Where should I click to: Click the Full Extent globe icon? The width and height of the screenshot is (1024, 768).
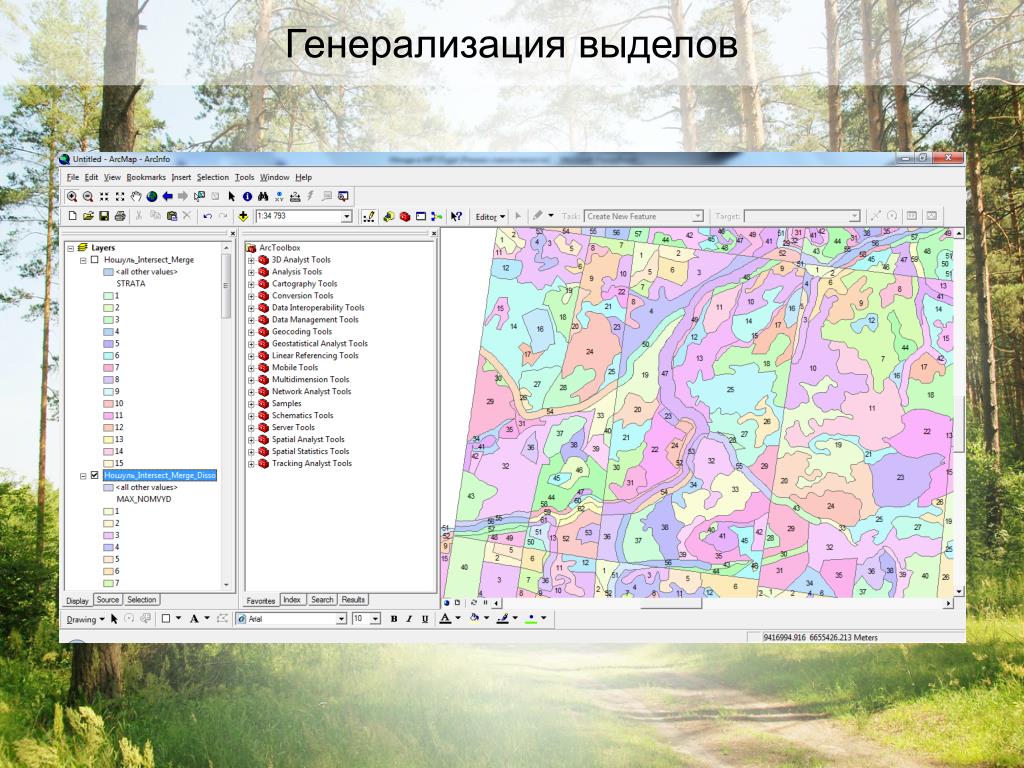point(152,196)
